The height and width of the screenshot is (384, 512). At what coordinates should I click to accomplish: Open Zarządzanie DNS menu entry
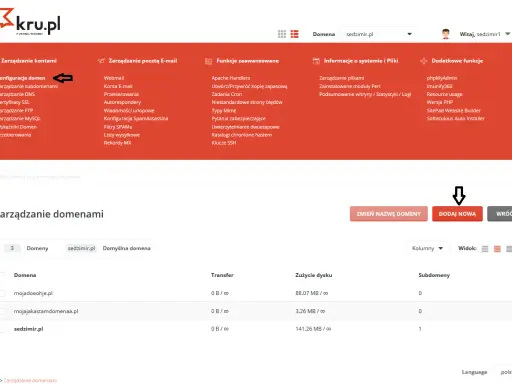(17, 94)
